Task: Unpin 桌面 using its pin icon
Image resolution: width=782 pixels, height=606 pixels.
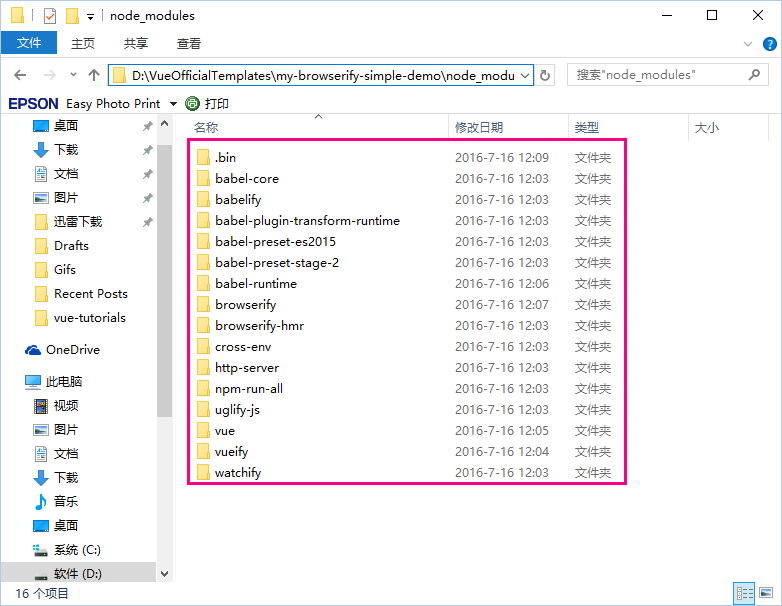Action: 147,126
